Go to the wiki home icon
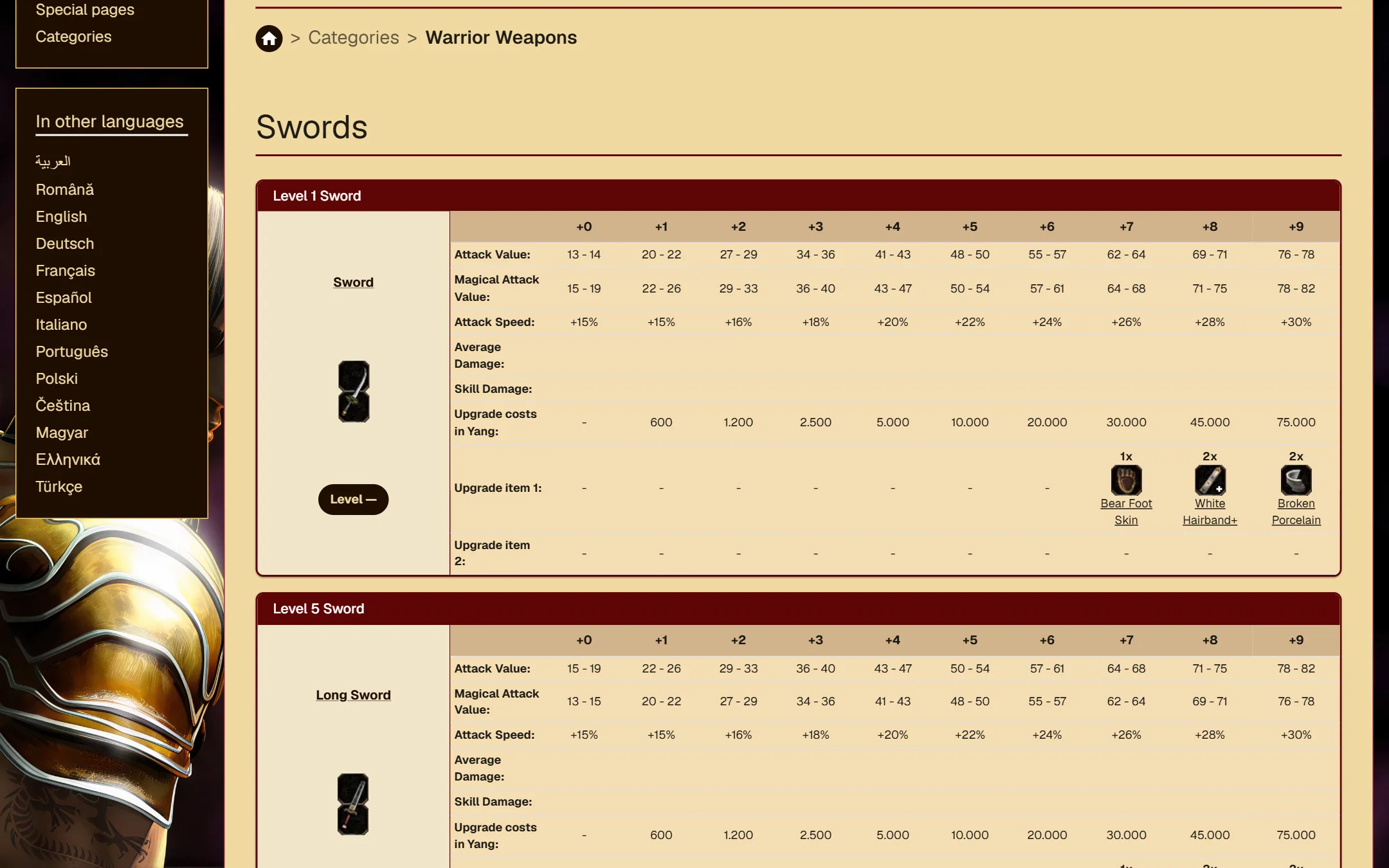This screenshot has width=1389, height=868. (x=269, y=38)
